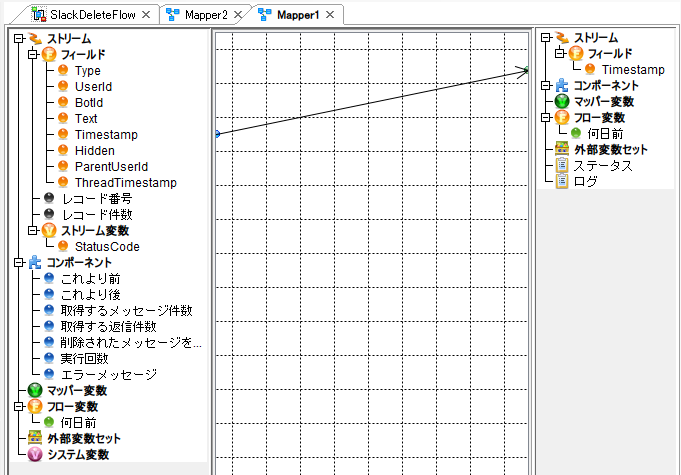Select the left フロー変数 label
The height and width of the screenshot is (475, 681).
[x=73, y=406]
